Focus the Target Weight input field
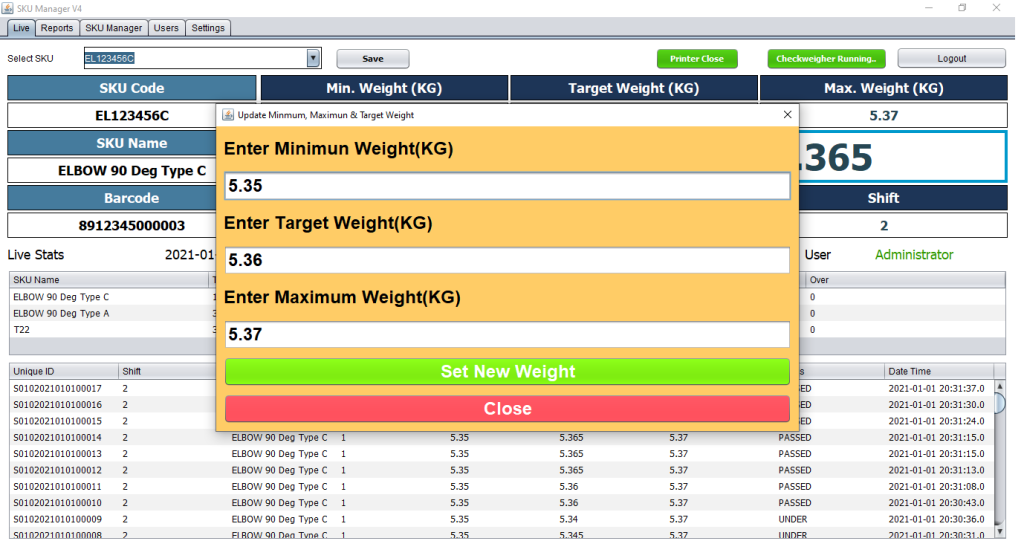Image resolution: width=1024 pixels, height=541 pixels. click(x=507, y=260)
